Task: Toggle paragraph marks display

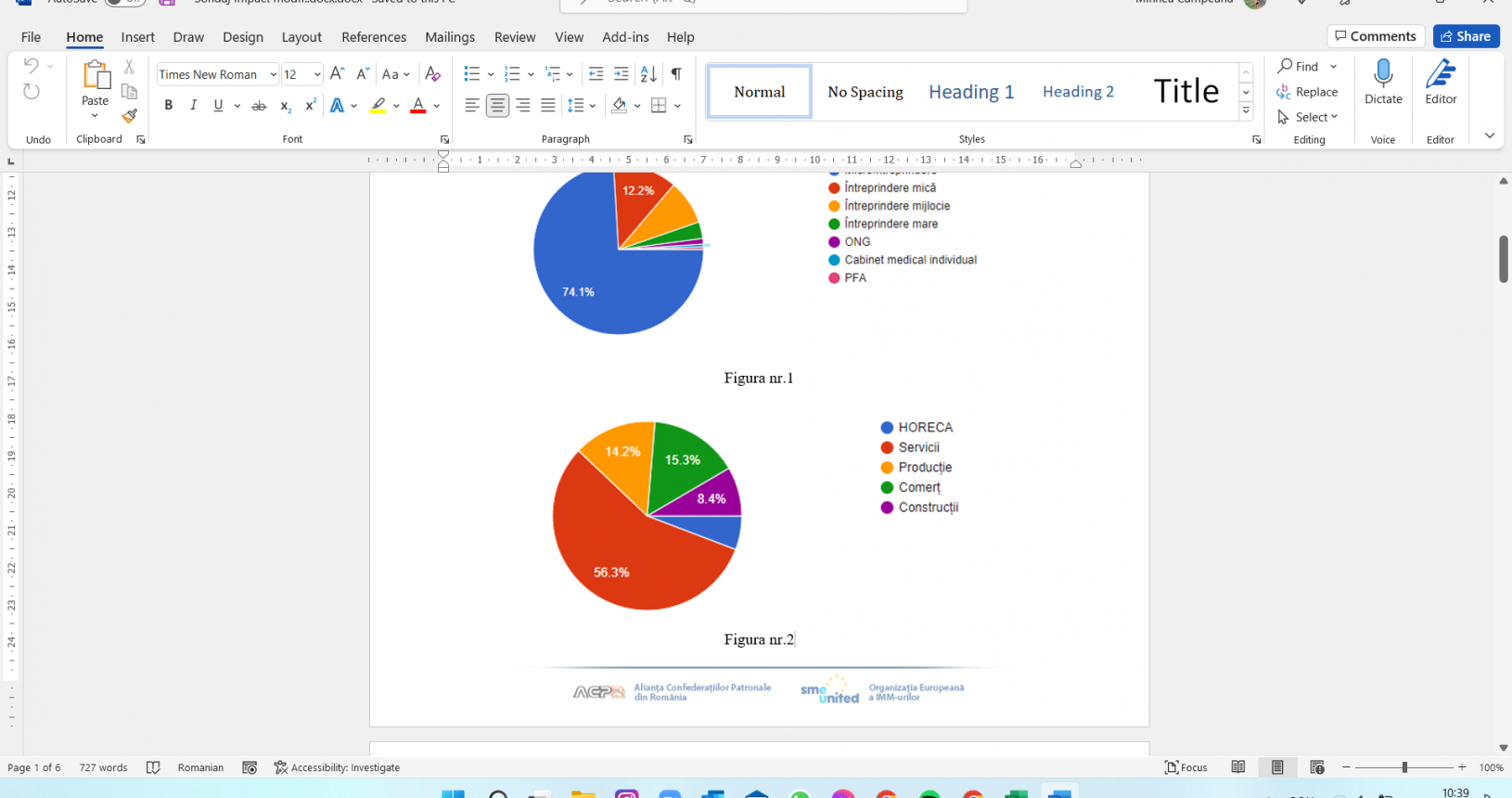Action: point(676,74)
